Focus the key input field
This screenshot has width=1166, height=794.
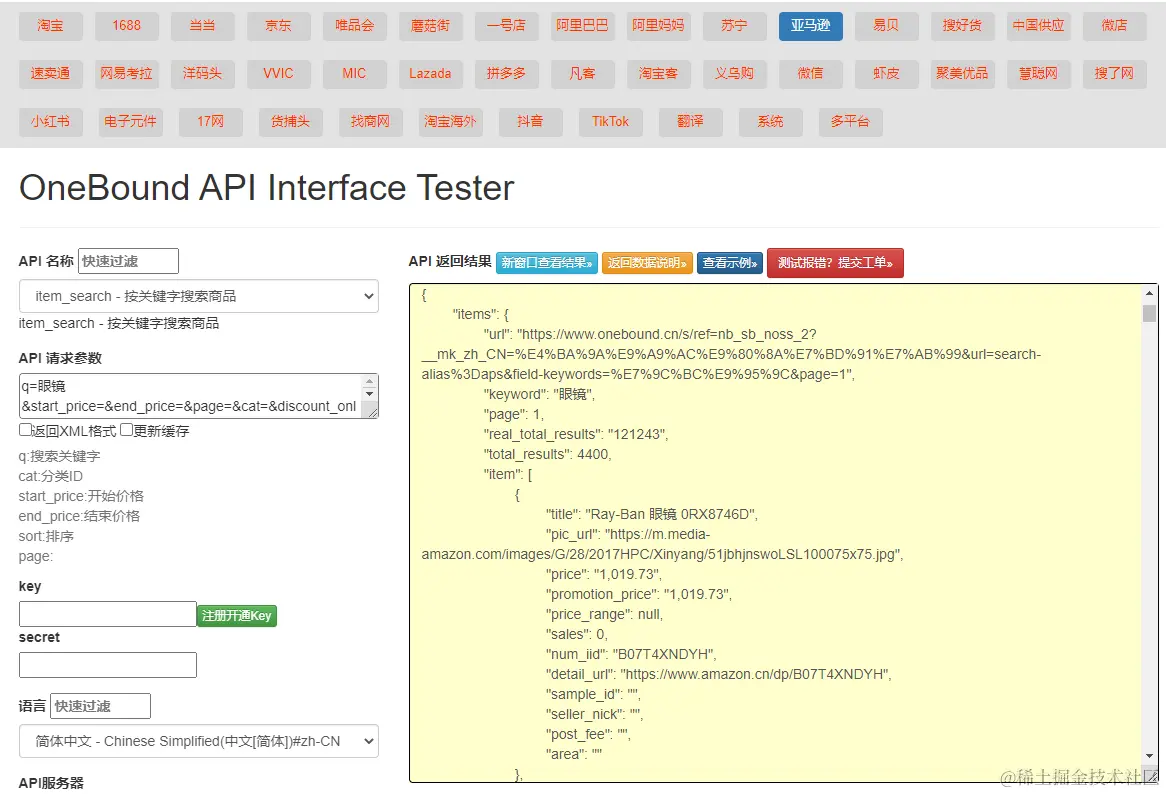coord(107,614)
